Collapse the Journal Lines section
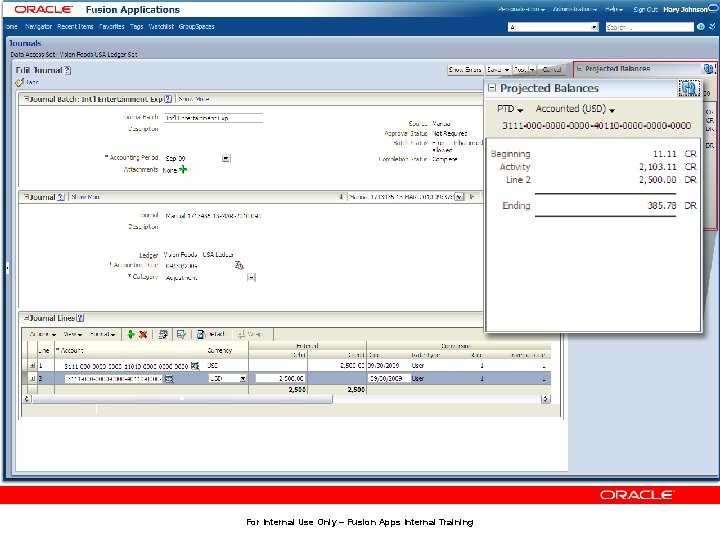720x540 pixels. [26, 317]
